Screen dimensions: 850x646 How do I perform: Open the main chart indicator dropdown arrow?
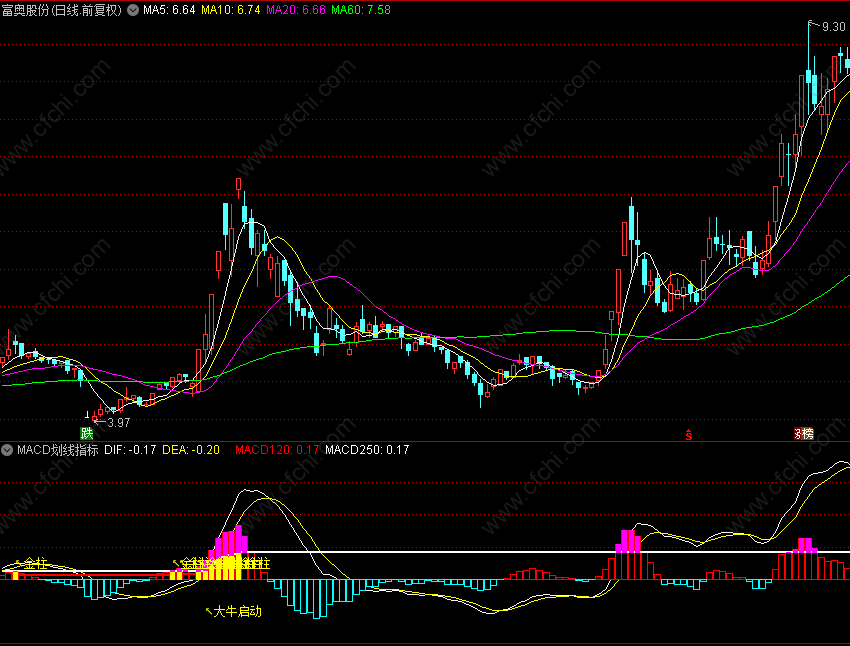point(133,10)
